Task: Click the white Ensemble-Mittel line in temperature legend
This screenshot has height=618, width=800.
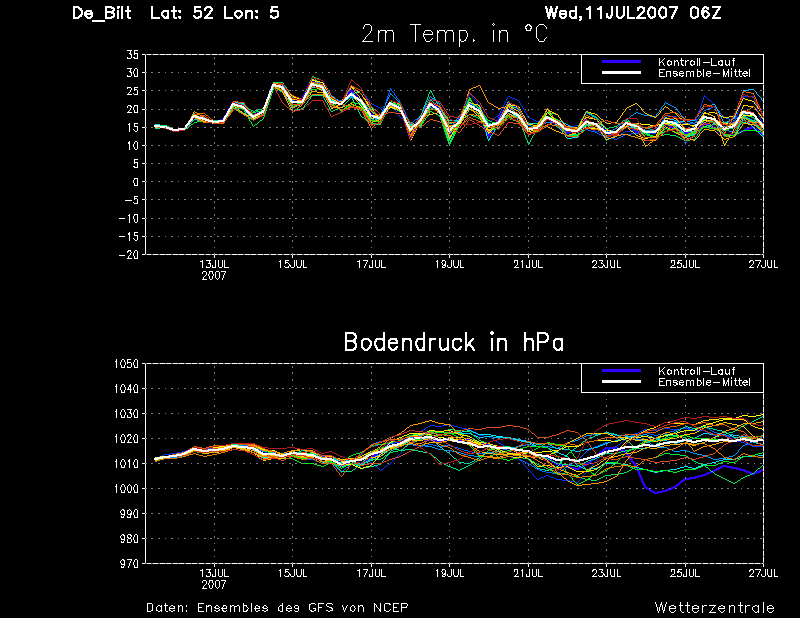Action: tap(621, 73)
